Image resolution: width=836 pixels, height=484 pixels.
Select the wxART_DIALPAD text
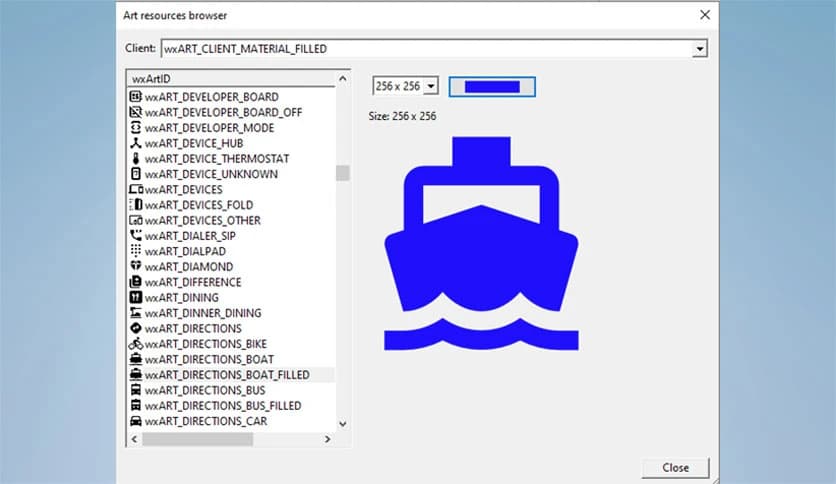pos(186,251)
